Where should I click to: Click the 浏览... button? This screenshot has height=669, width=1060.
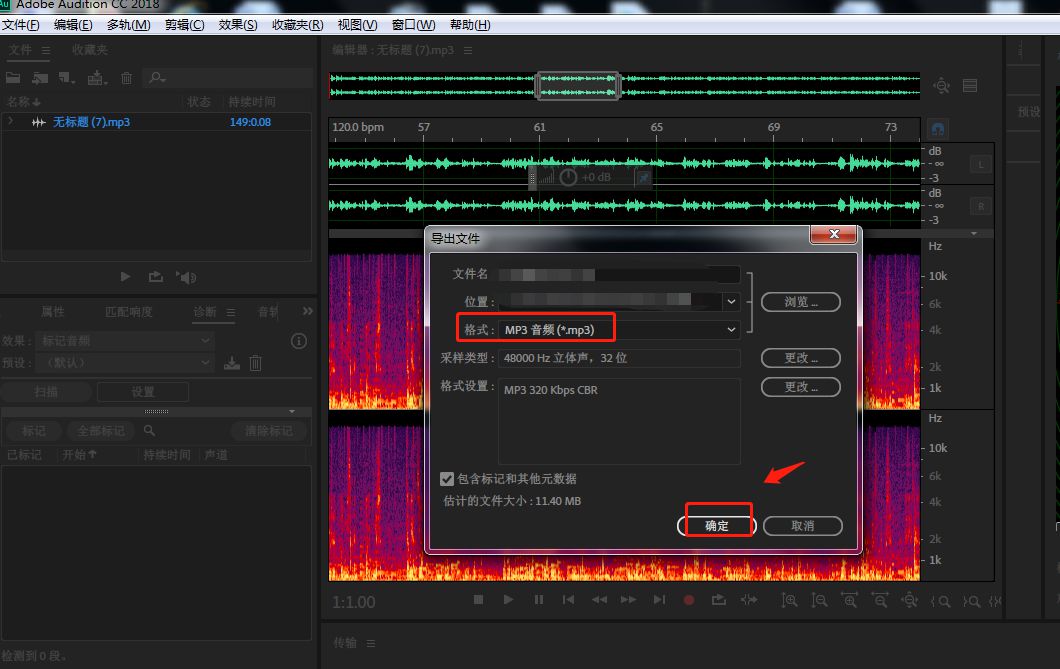click(801, 302)
